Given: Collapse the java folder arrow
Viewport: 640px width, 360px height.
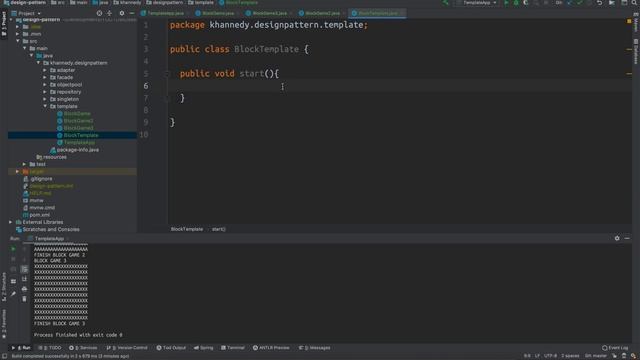Looking at the screenshot, I should 31,56.
